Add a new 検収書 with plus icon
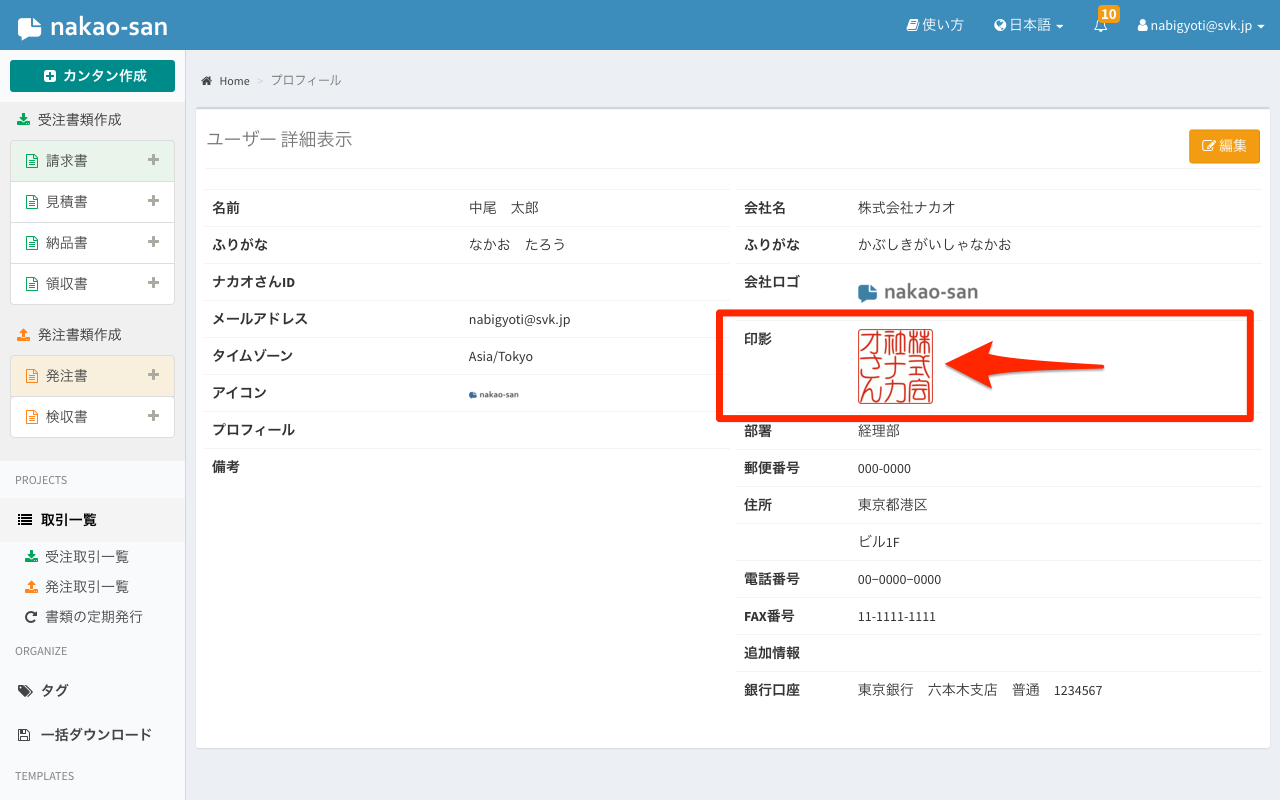The image size is (1280, 800). click(x=153, y=415)
